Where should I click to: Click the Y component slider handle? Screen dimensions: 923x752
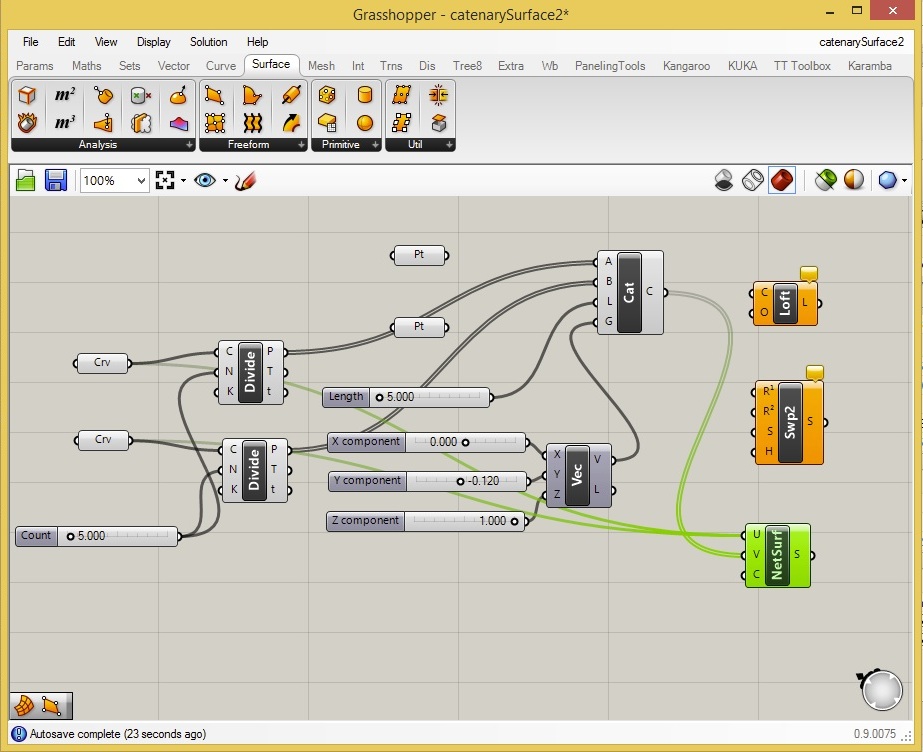(x=460, y=481)
